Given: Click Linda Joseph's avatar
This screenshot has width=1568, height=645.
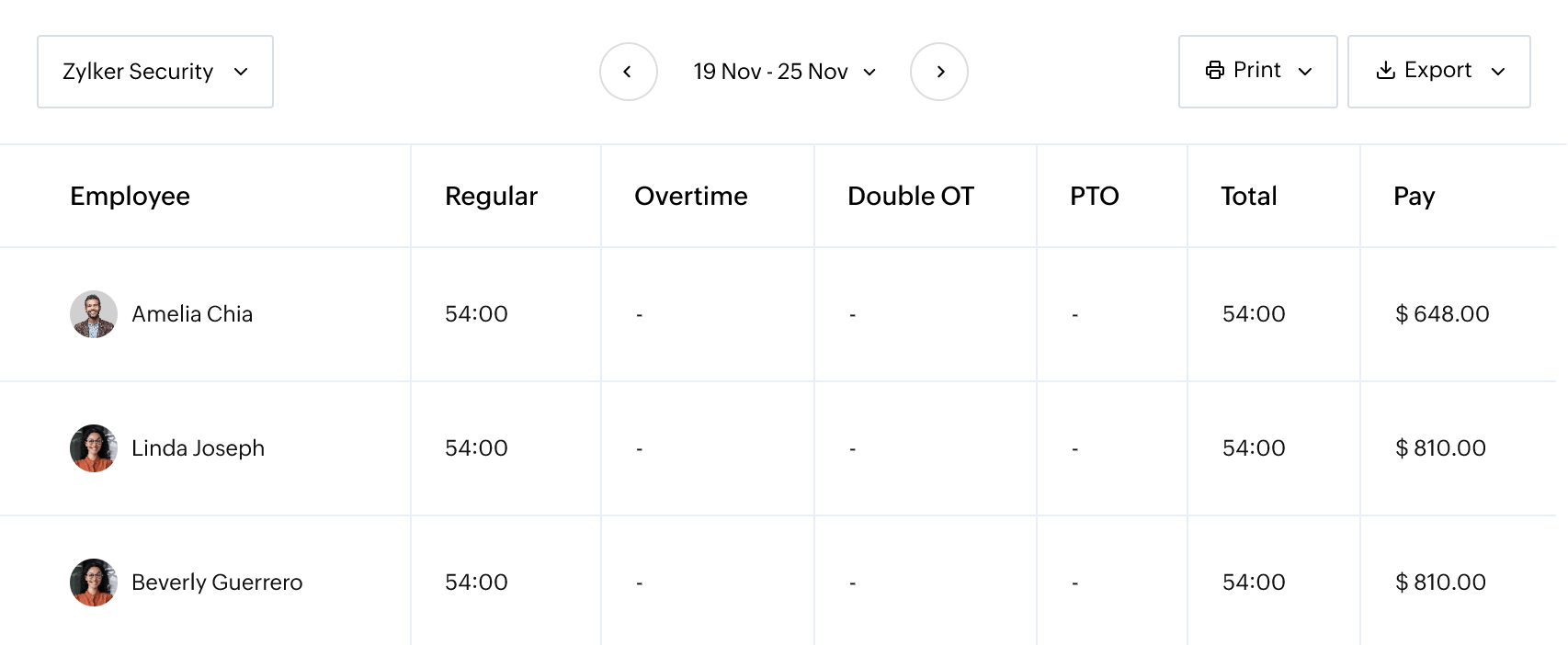Looking at the screenshot, I should (x=93, y=448).
